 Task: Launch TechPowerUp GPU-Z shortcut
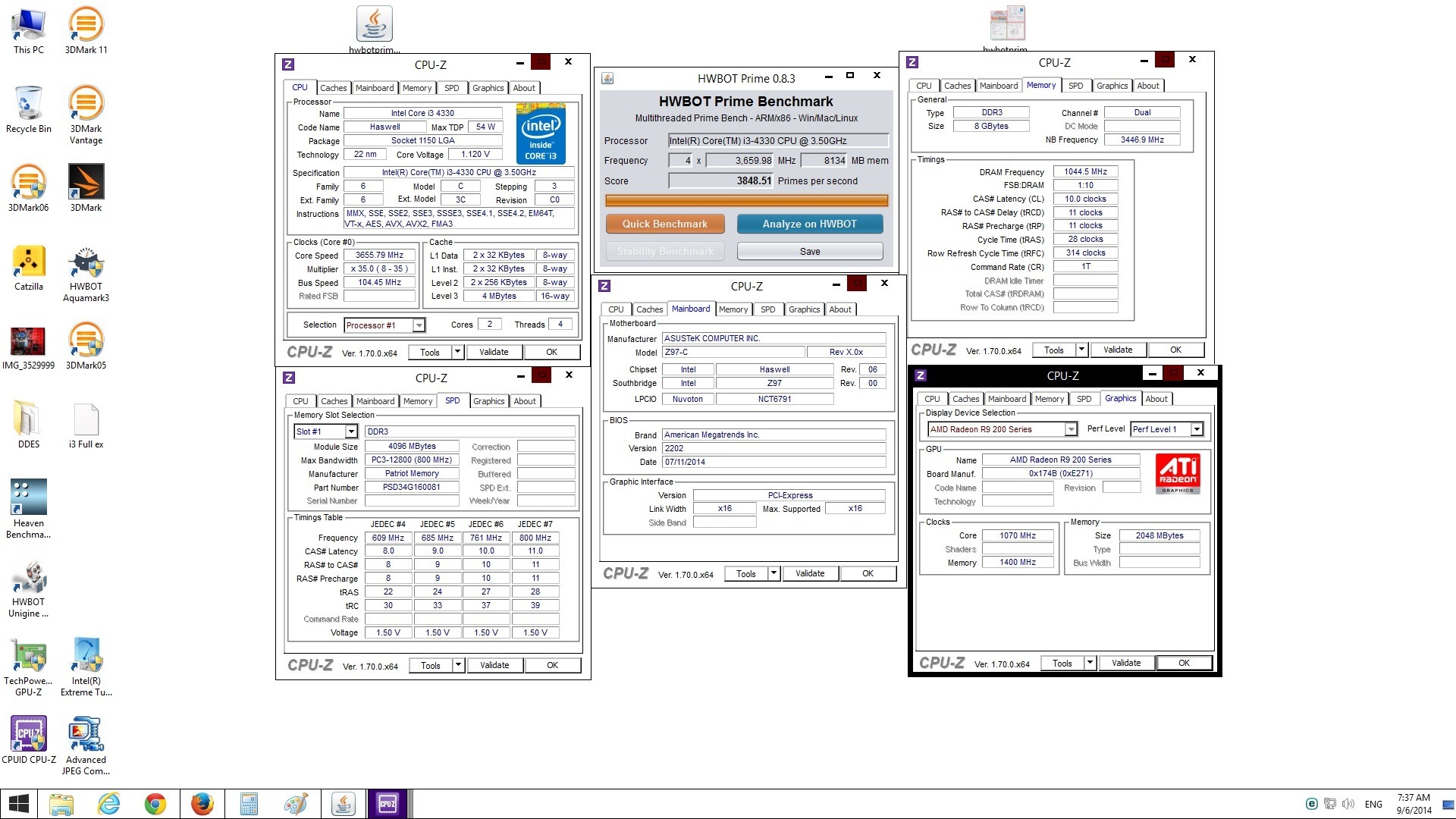click(28, 667)
